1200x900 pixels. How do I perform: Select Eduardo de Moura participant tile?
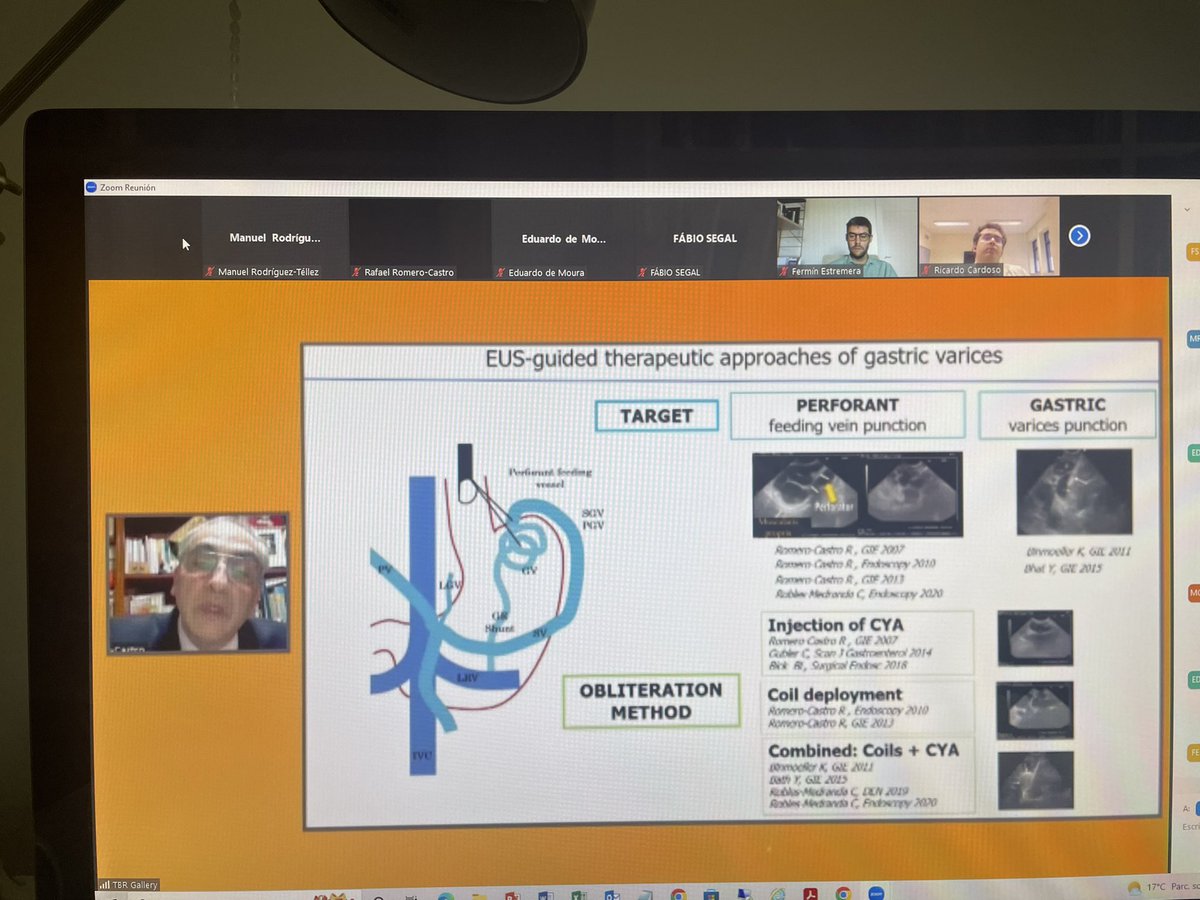tap(563, 238)
